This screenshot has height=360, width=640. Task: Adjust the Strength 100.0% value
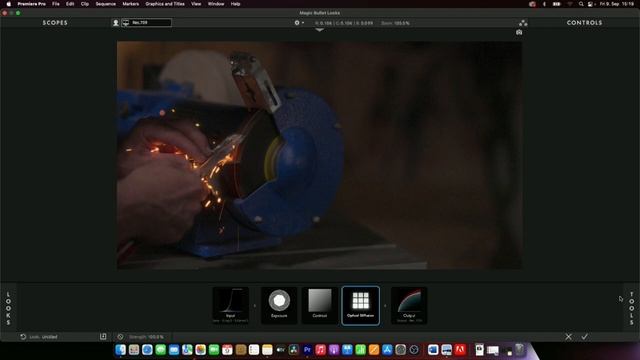point(146,337)
